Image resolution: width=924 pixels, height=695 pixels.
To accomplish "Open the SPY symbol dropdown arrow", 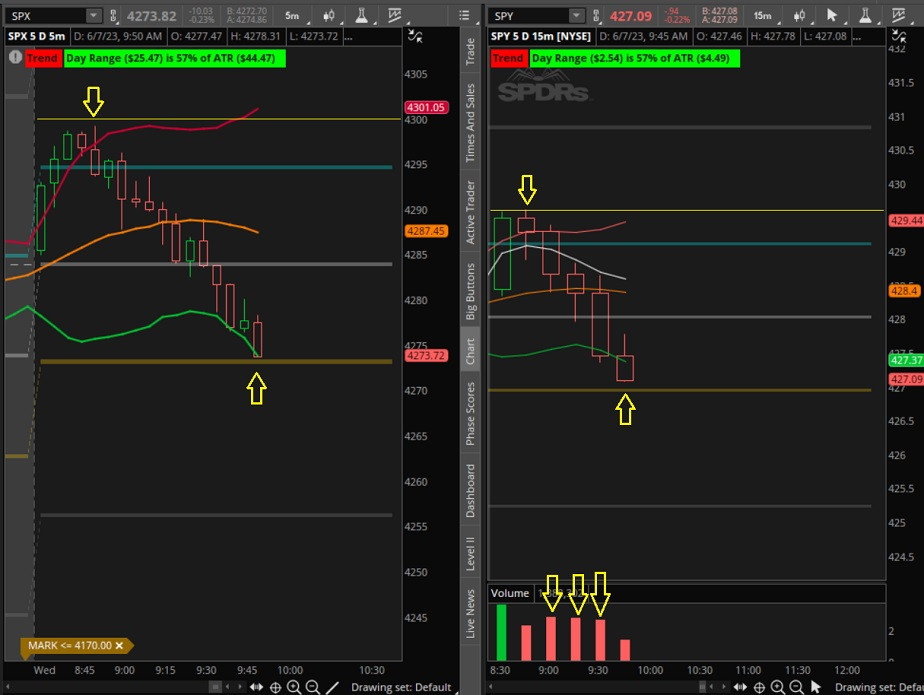I will pos(576,16).
